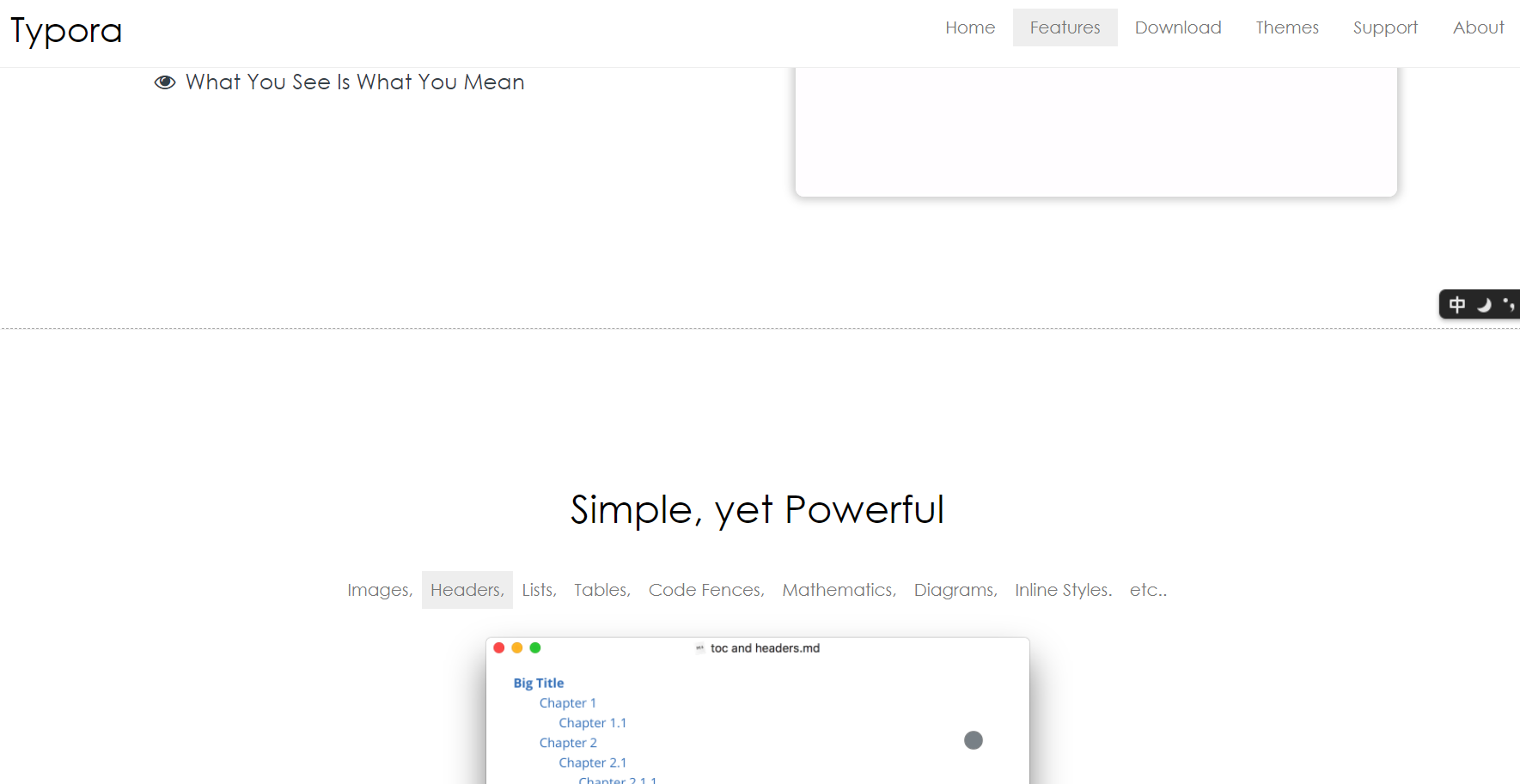The width and height of the screenshot is (1520, 784).
Task: Click the 'toc and headers.md' window title
Action: click(x=765, y=648)
